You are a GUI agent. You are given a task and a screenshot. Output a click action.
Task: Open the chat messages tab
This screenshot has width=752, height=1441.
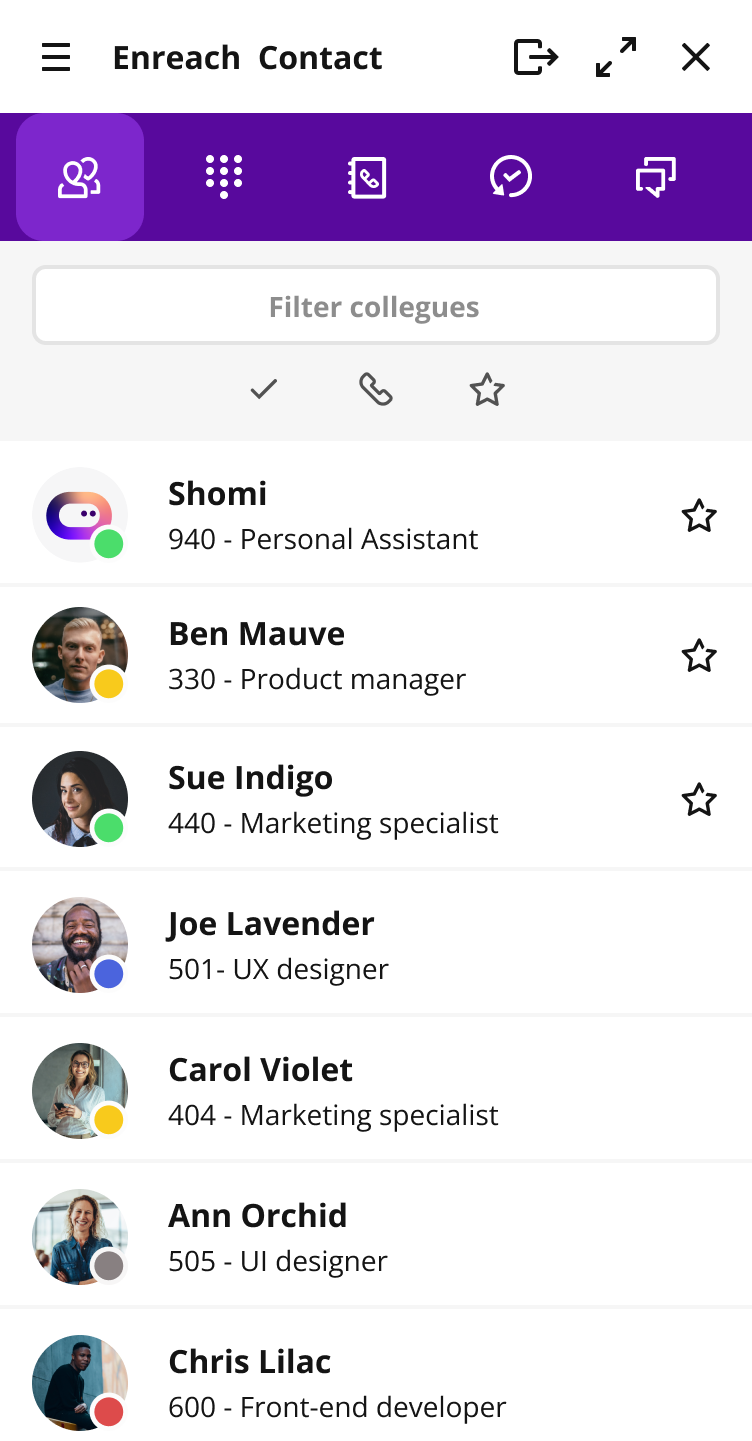tap(656, 178)
